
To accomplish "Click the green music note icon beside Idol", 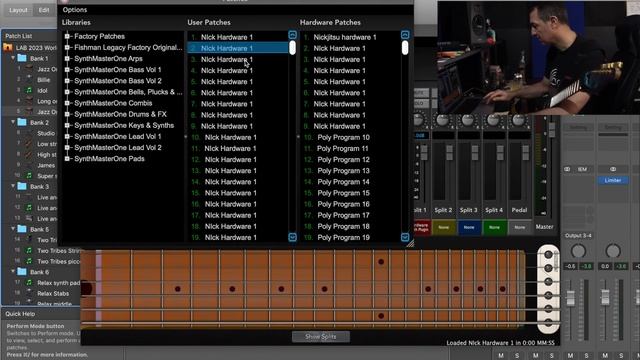I will tap(29, 90).
